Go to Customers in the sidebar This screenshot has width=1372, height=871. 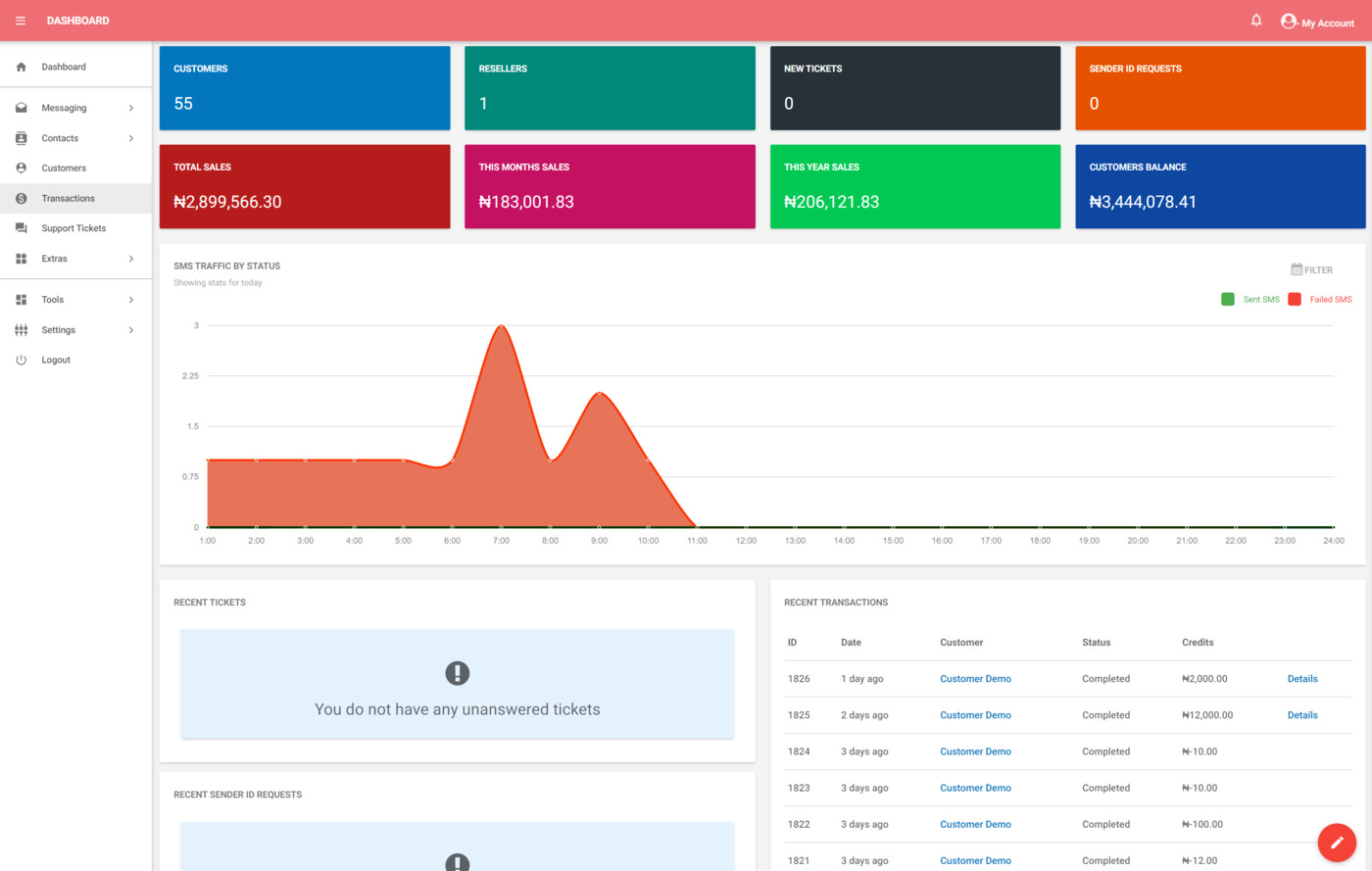[64, 169]
